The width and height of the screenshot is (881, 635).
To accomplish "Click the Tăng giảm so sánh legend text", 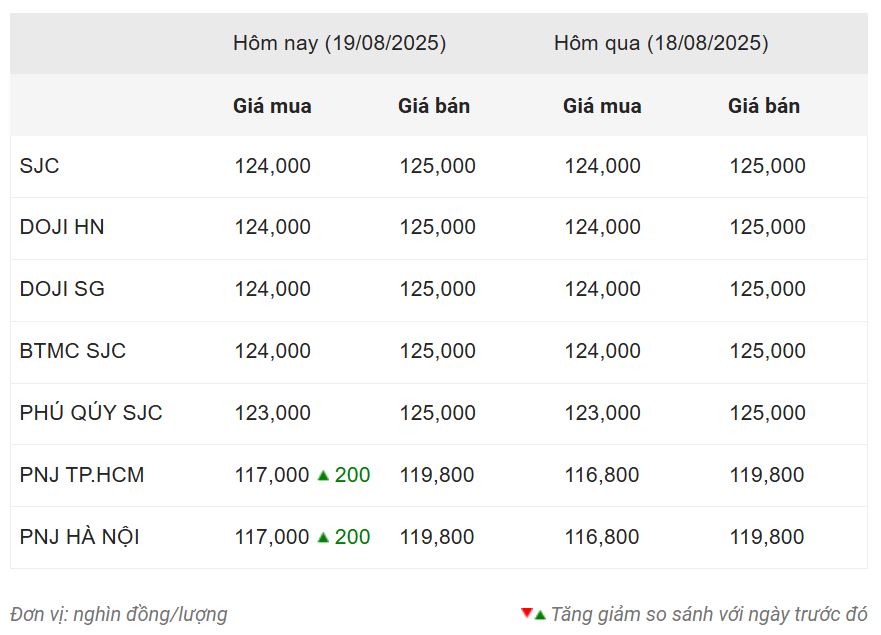I will (709, 615).
